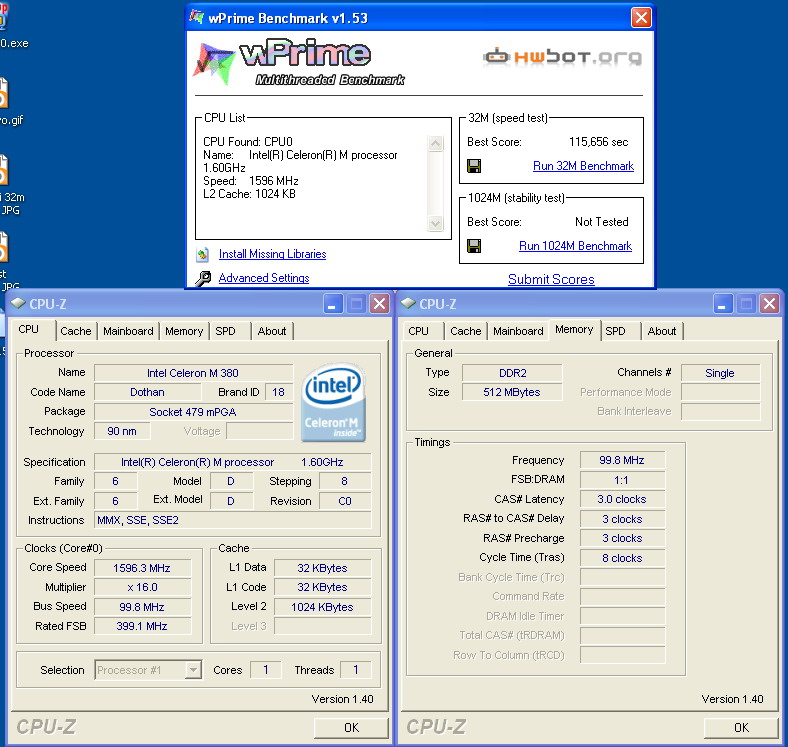The width and height of the screenshot is (788, 747).
Task: Minimize the left CPU-Z window
Action: point(332,304)
